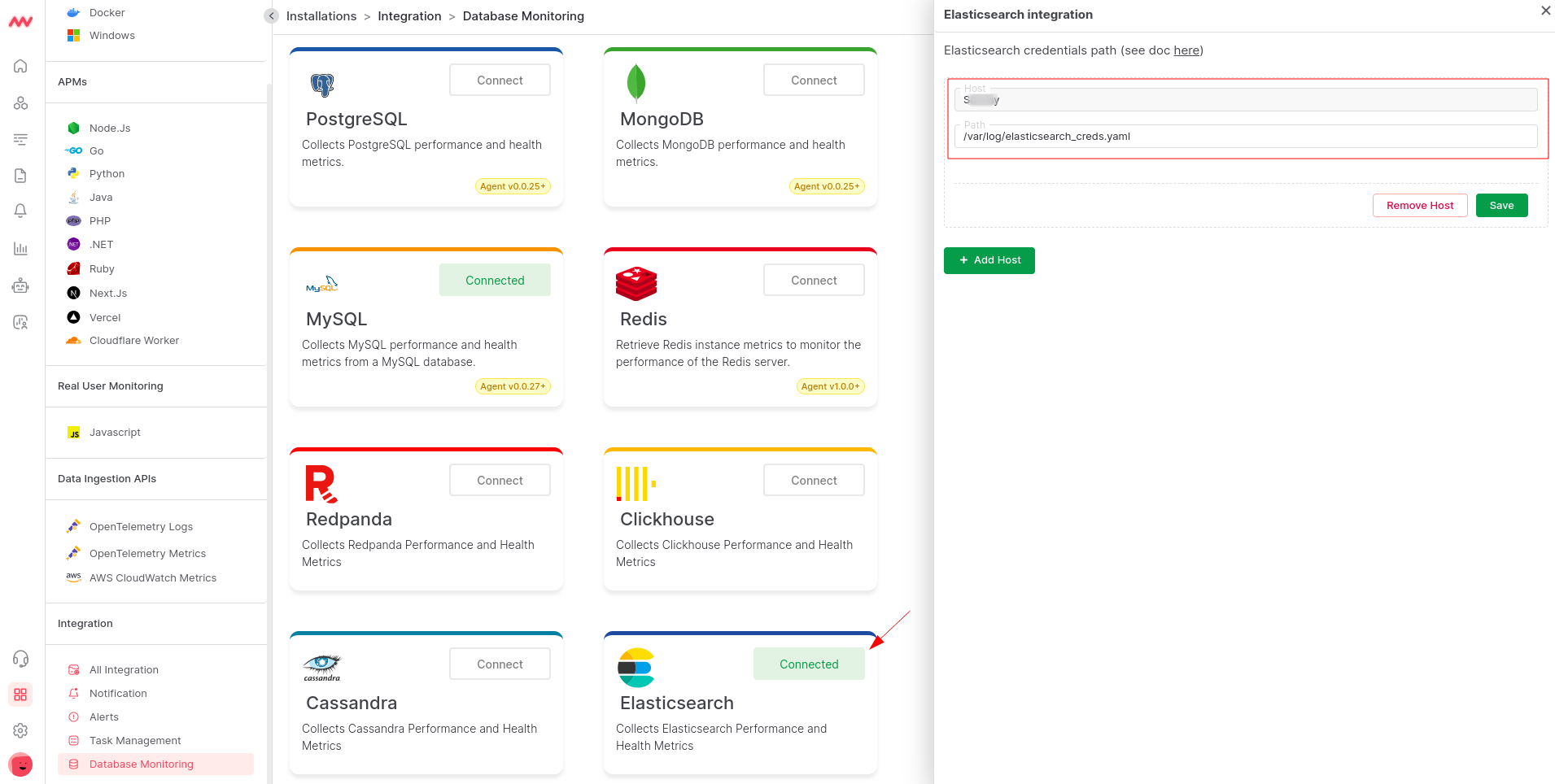Image resolution: width=1555 pixels, height=784 pixels.
Task: Select Database Monitoring in sidebar
Action: click(155, 764)
